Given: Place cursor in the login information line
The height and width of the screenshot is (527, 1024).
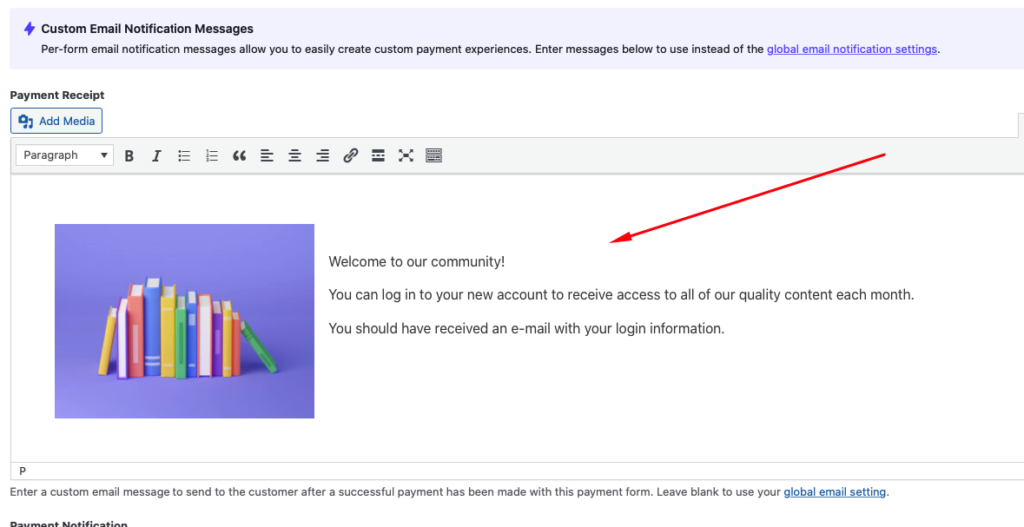Looking at the screenshot, I should pyautogui.click(x=526, y=328).
